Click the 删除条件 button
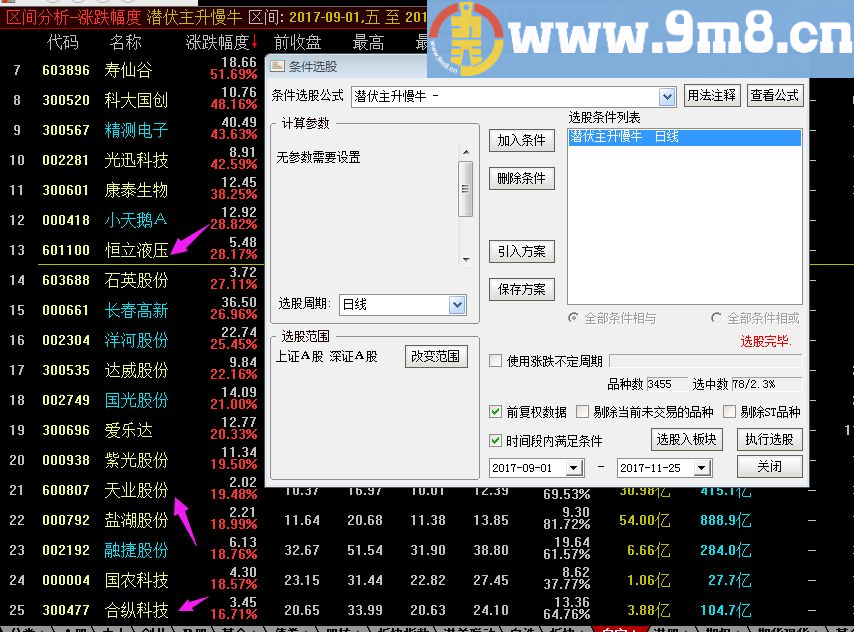Image resolution: width=854 pixels, height=632 pixels. tap(521, 178)
